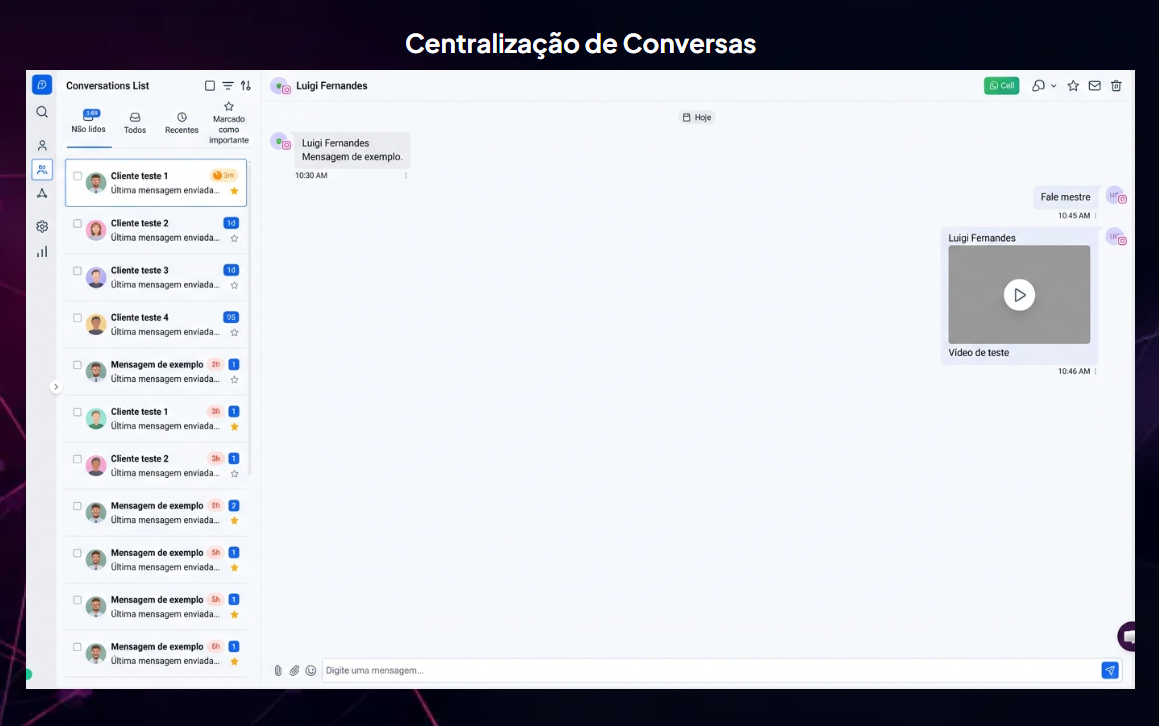Open the conversations filter icon

228,86
